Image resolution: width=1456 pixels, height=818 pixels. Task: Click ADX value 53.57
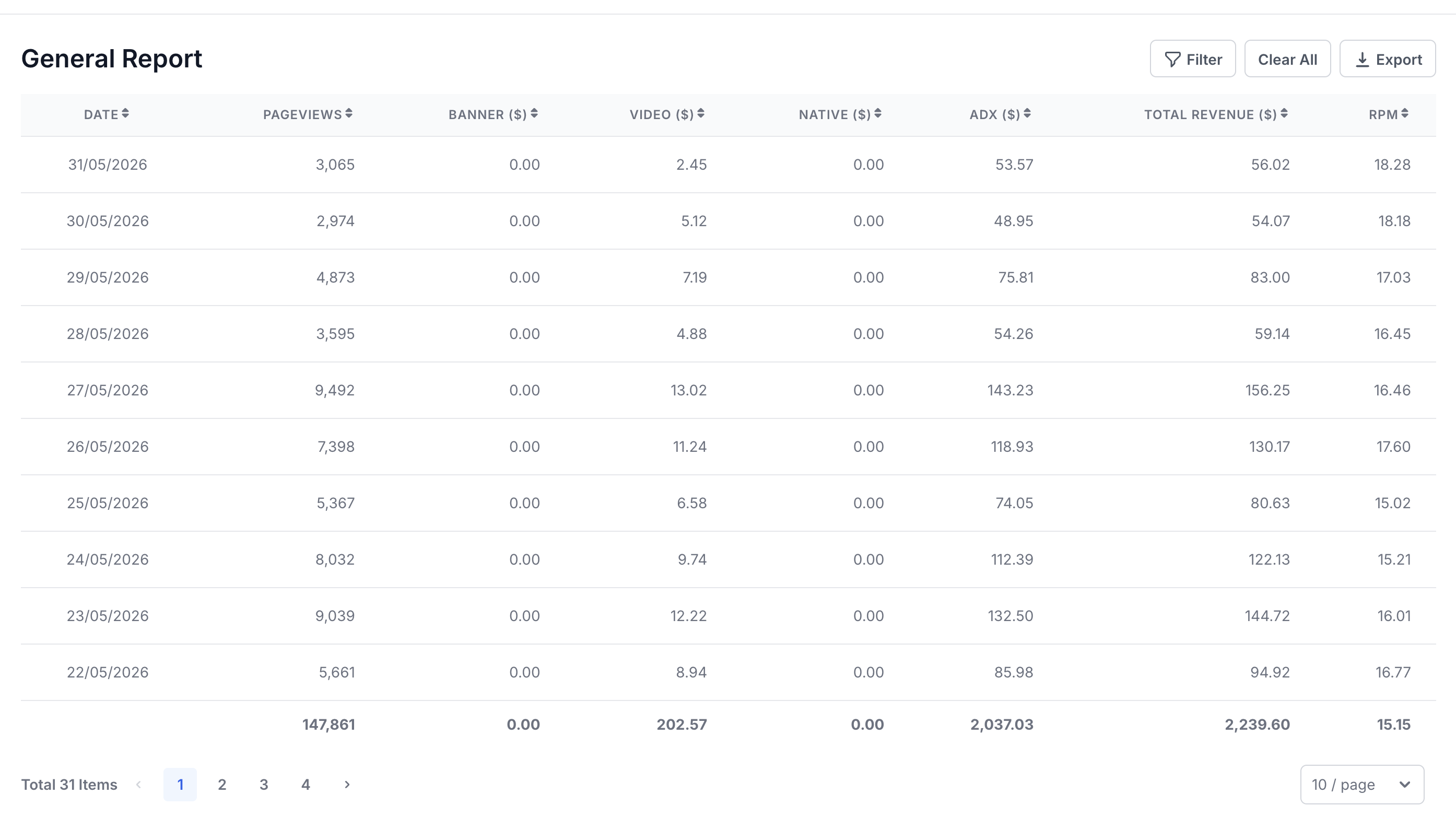point(1014,165)
